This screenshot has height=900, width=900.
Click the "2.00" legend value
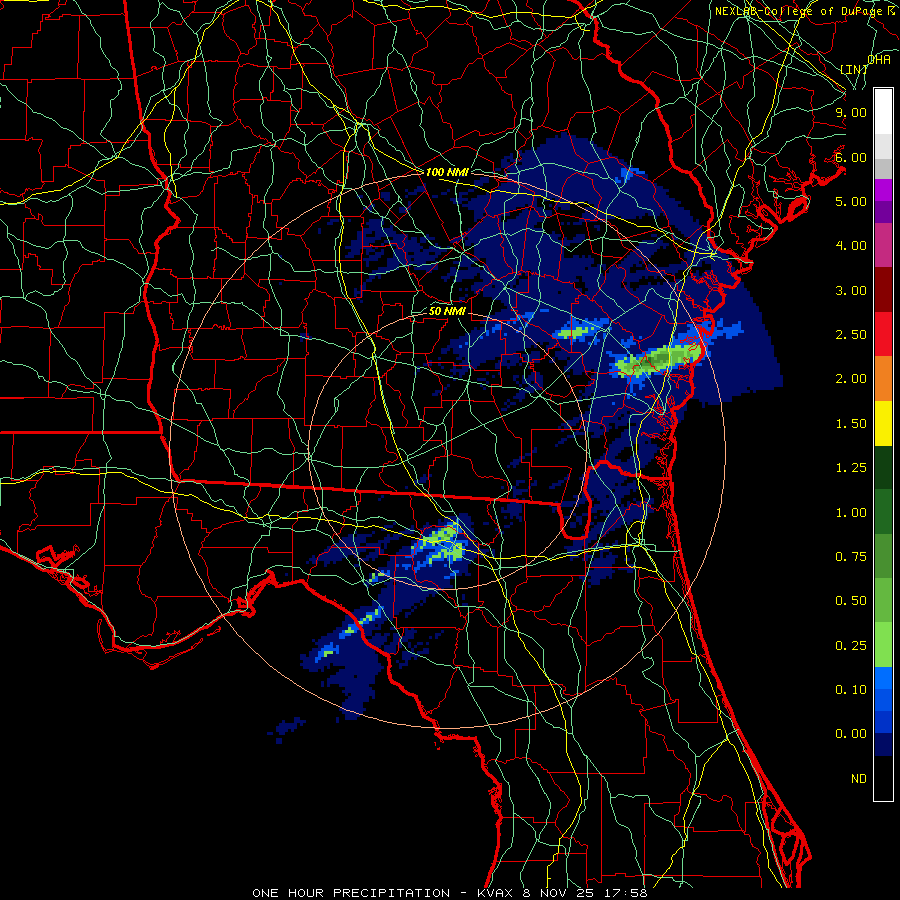point(851,379)
